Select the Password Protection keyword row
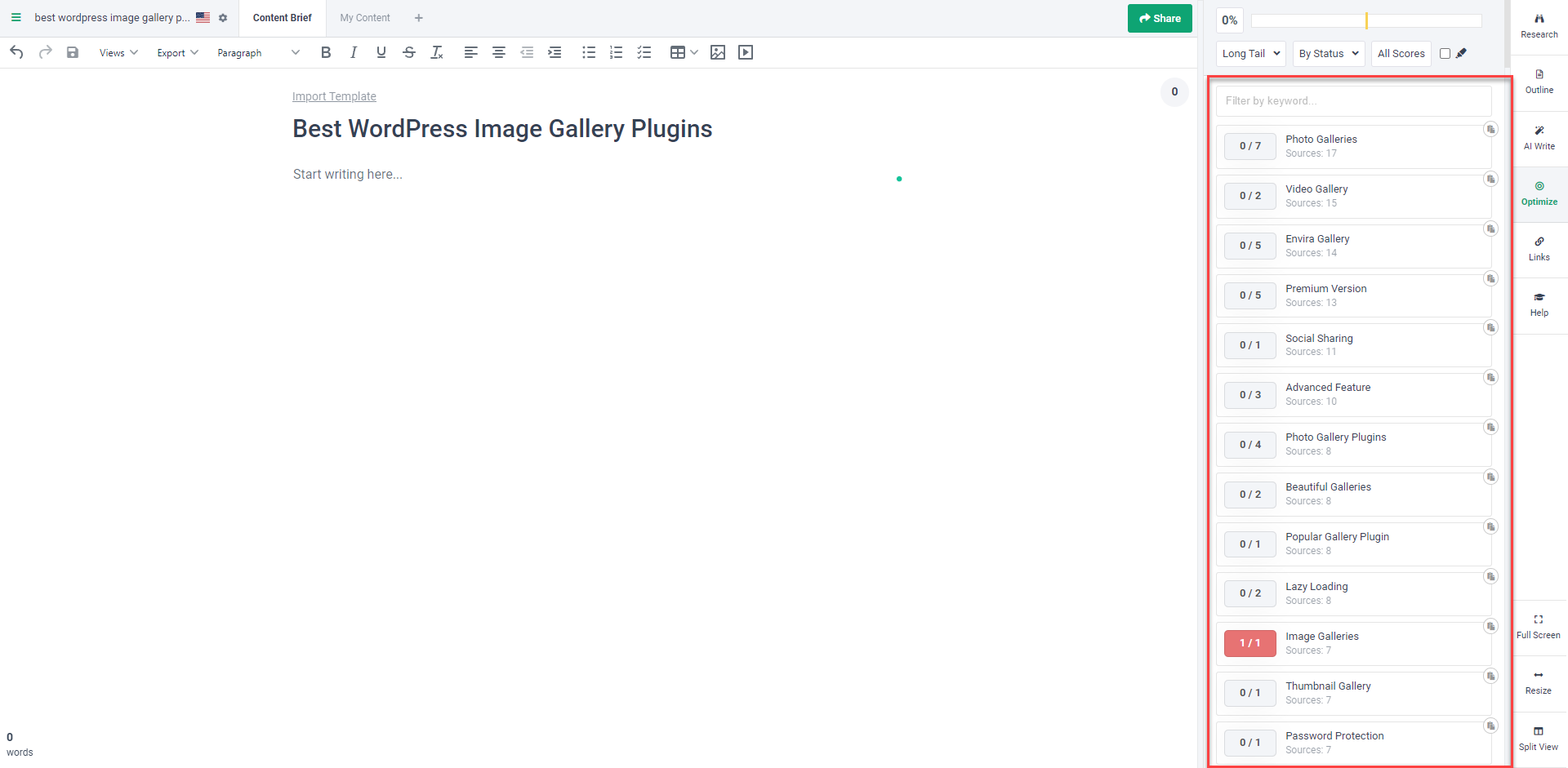 (1353, 743)
